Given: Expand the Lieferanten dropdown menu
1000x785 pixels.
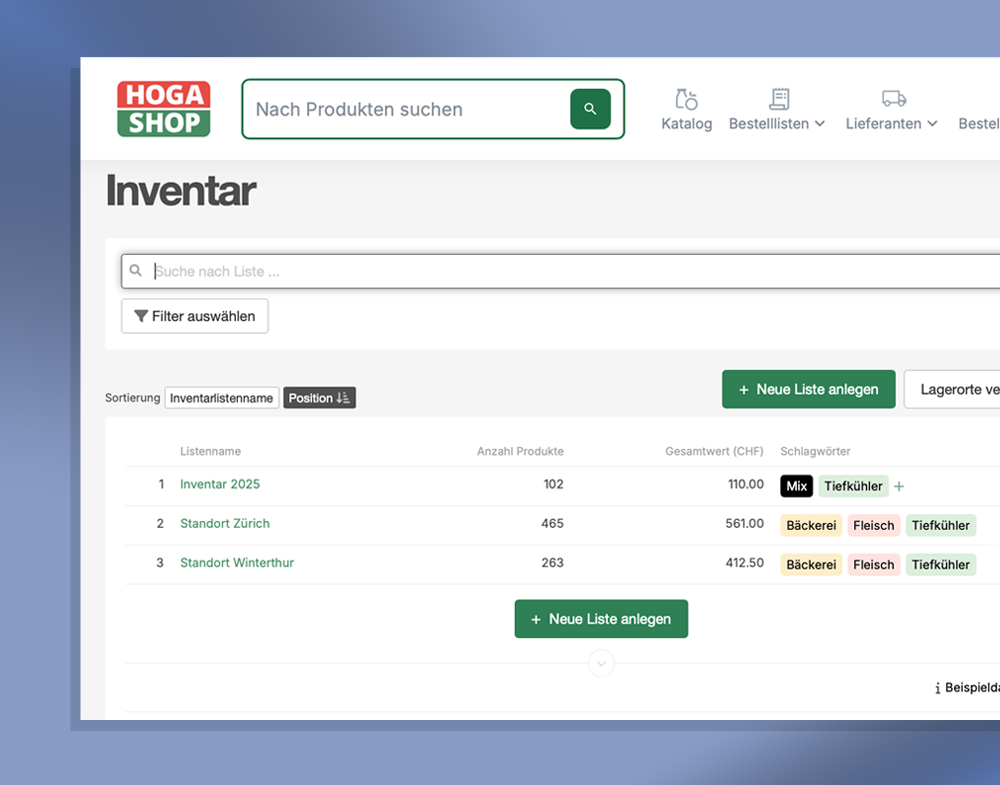Looking at the screenshot, I should tap(932, 124).
